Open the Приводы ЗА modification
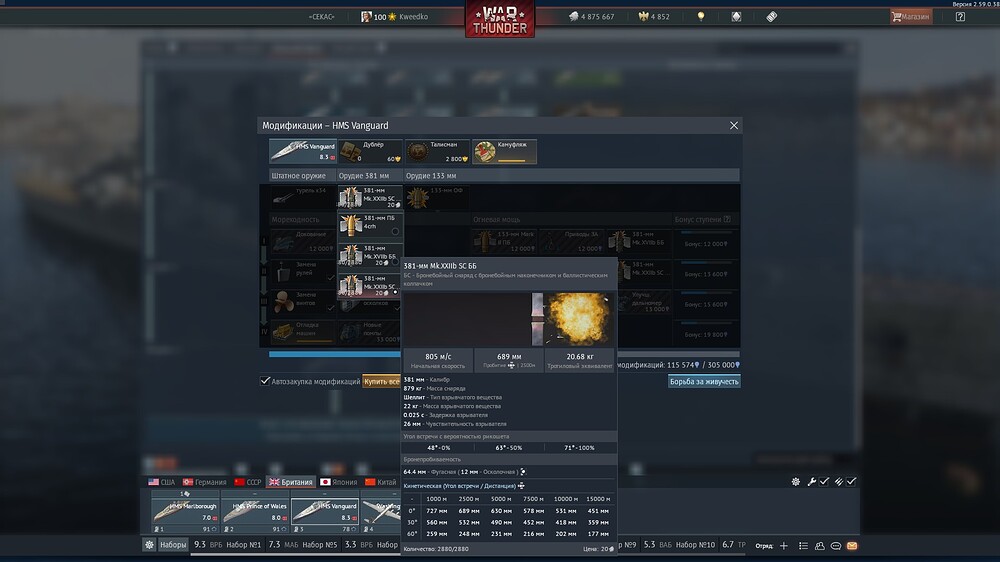Image resolution: width=1000 pixels, height=562 pixels. 572,242
